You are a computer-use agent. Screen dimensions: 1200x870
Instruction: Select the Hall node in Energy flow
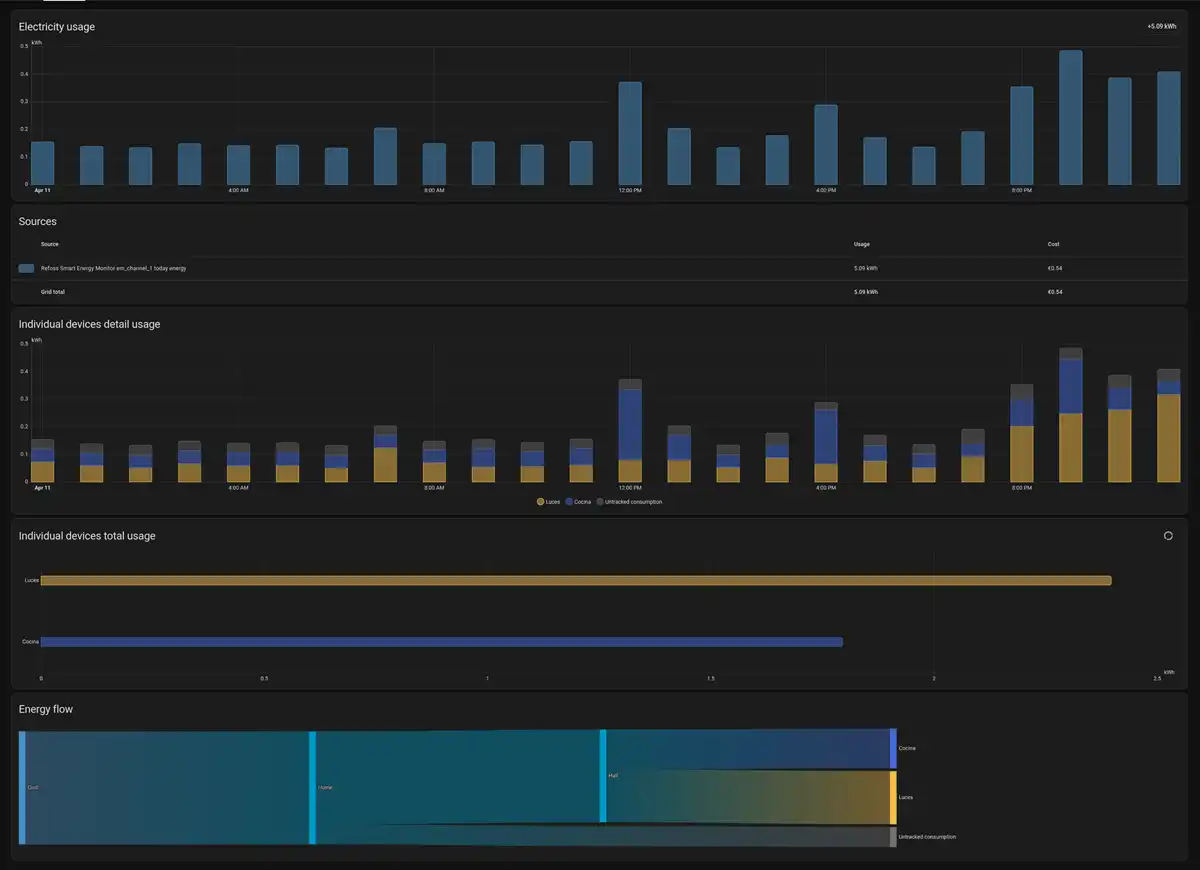click(603, 776)
